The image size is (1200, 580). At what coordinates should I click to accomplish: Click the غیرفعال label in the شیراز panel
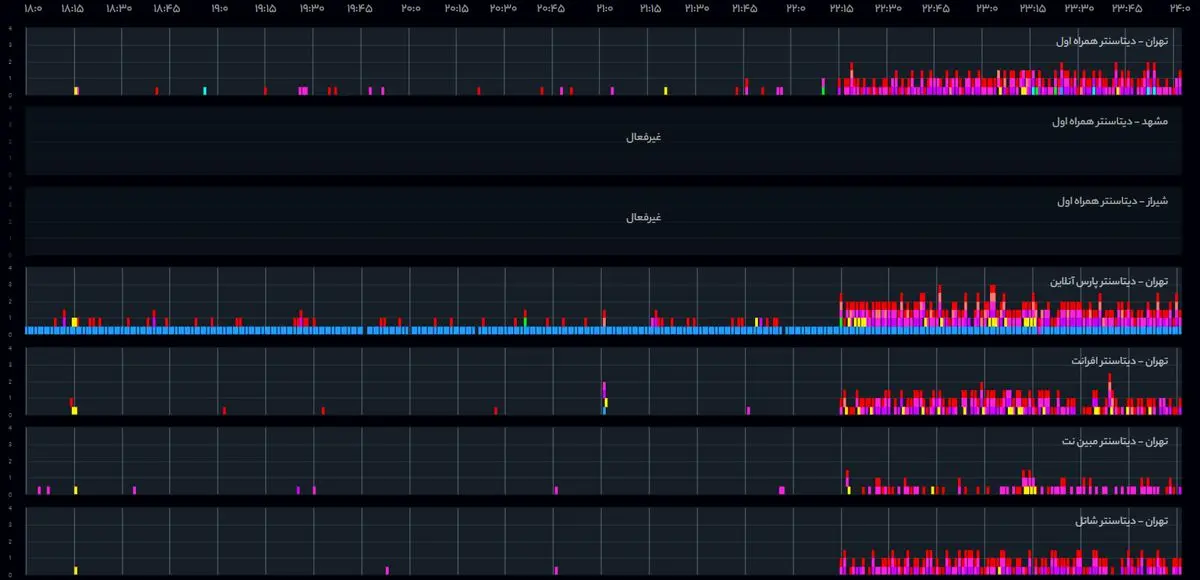tap(643, 217)
